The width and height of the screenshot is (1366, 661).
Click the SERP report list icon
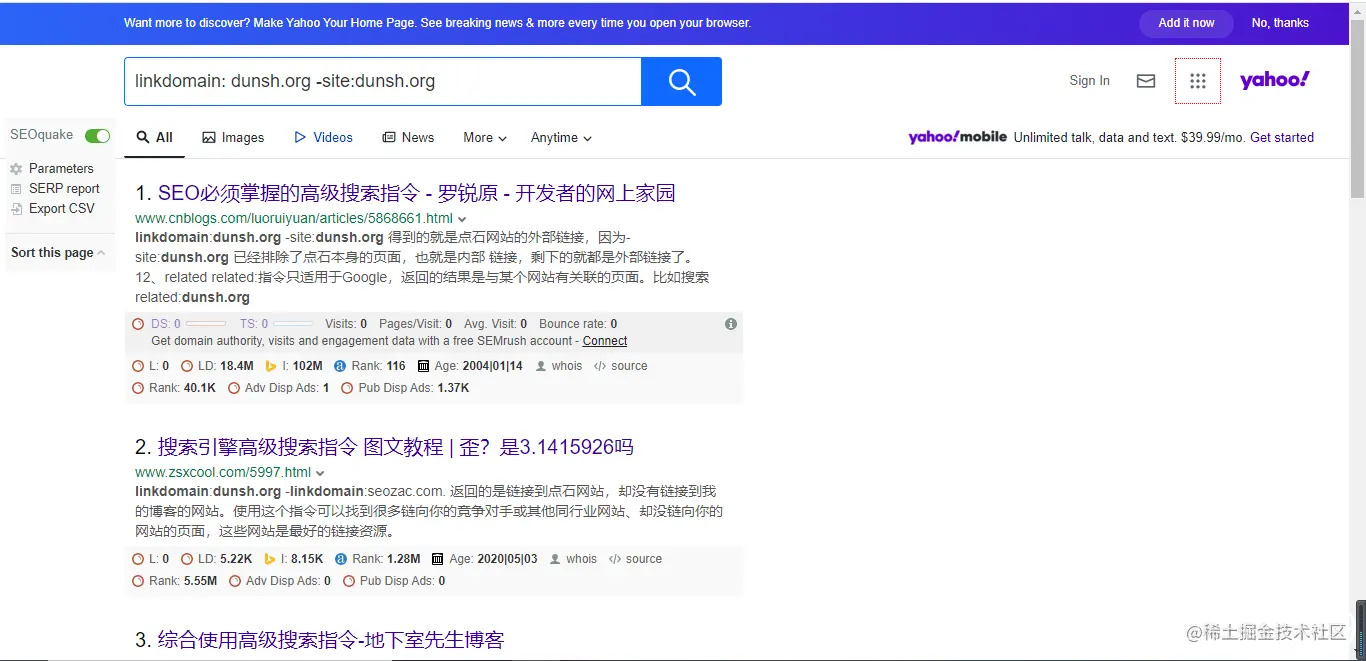point(16,189)
